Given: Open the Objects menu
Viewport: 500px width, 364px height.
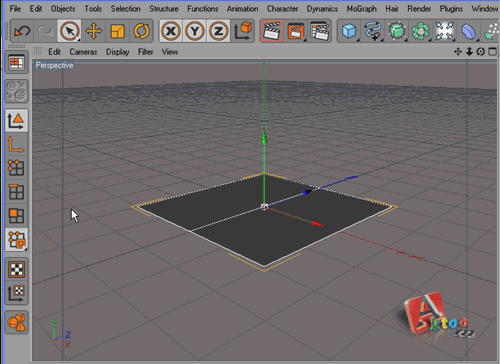Looking at the screenshot, I should pyautogui.click(x=63, y=9).
